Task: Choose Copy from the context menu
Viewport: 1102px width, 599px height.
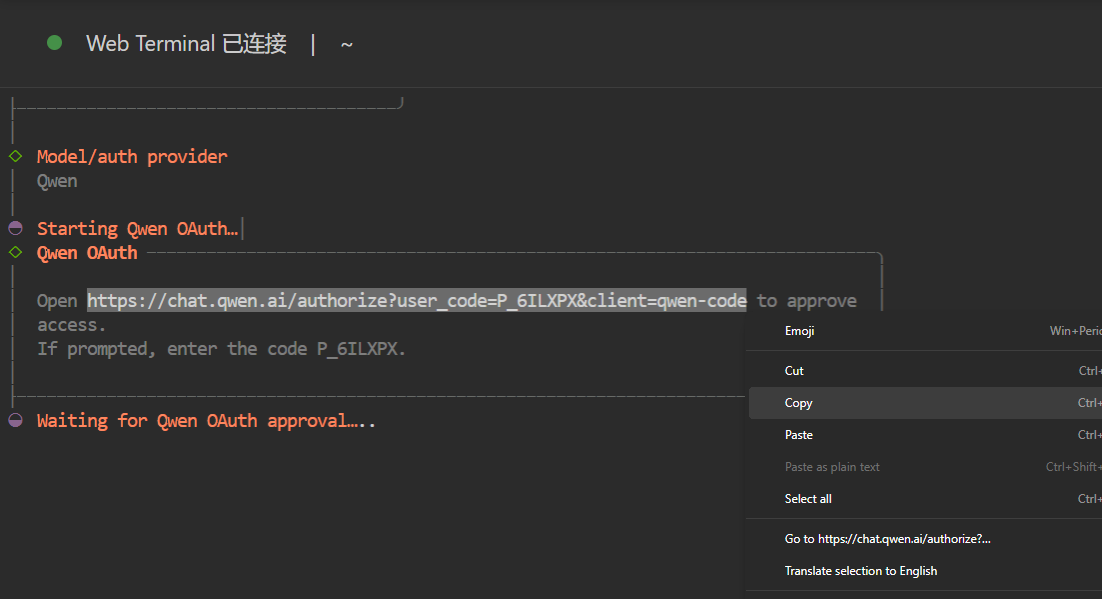Action: (798, 403)
